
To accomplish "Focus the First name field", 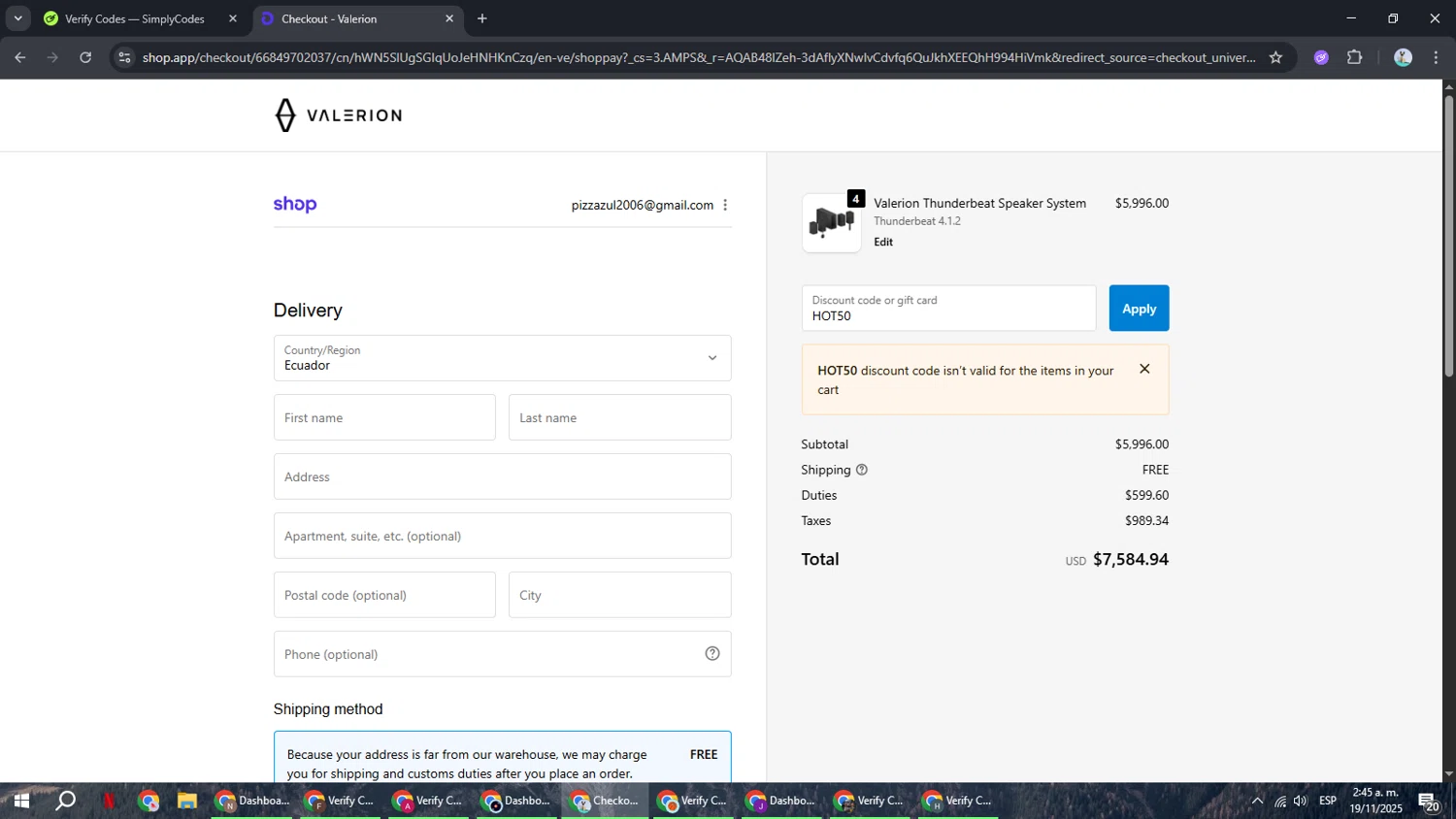I will 384,417.
